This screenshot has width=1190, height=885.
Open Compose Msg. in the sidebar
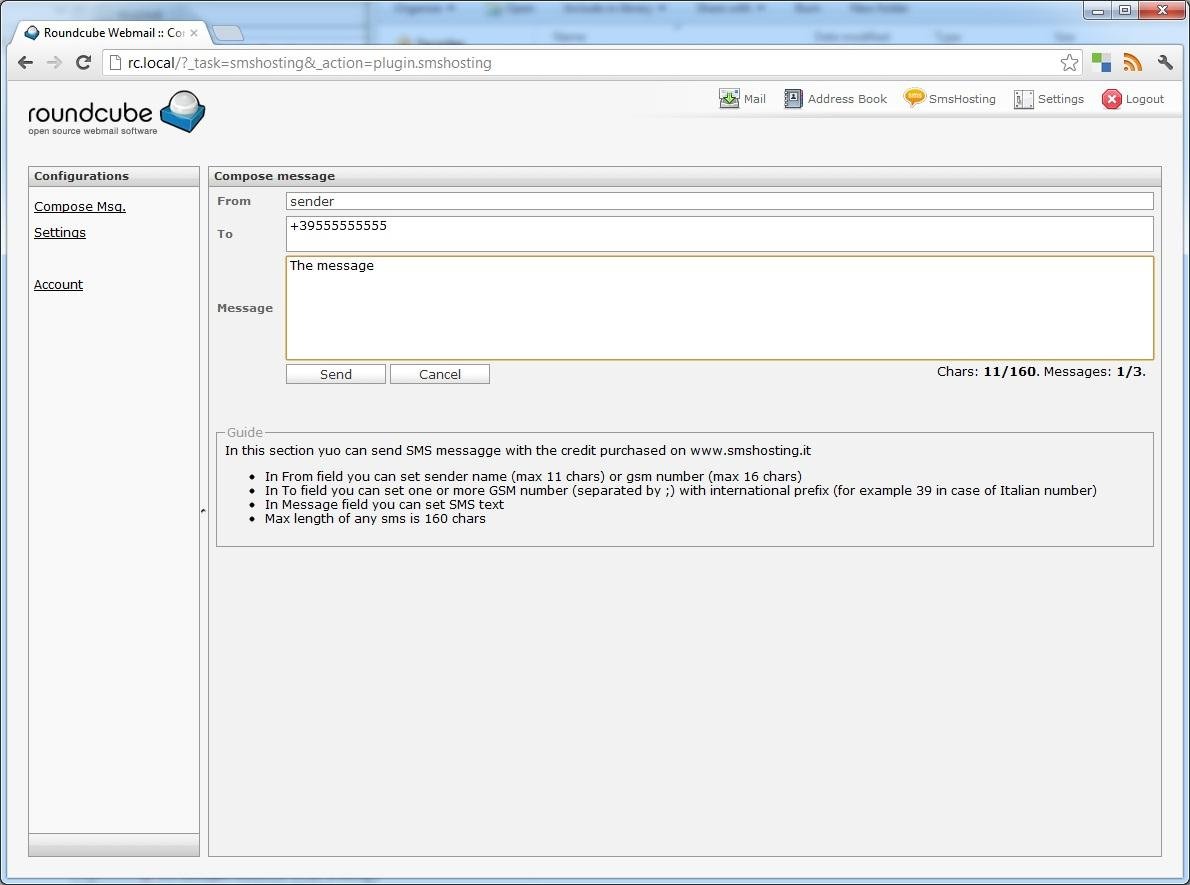[79, 206]
